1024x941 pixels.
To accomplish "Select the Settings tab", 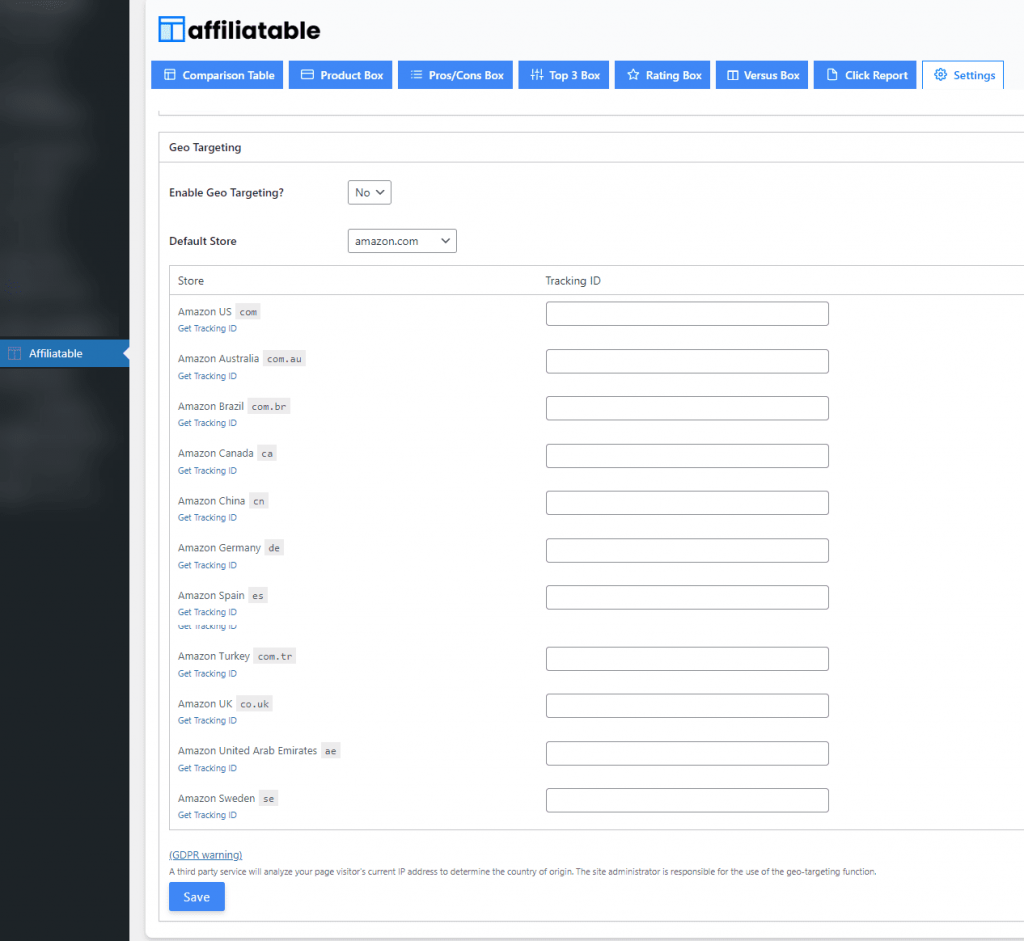I will point(963,75).
